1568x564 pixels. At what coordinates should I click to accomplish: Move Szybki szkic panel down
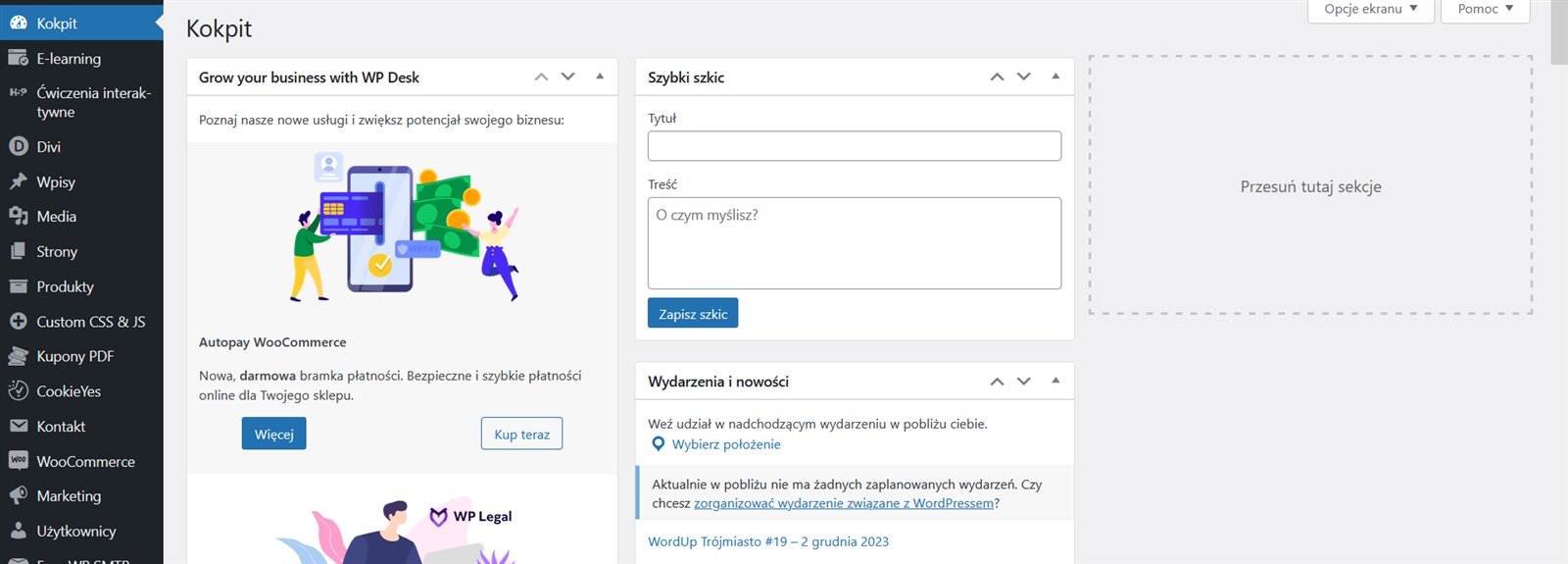click(x=1024, y=77)
